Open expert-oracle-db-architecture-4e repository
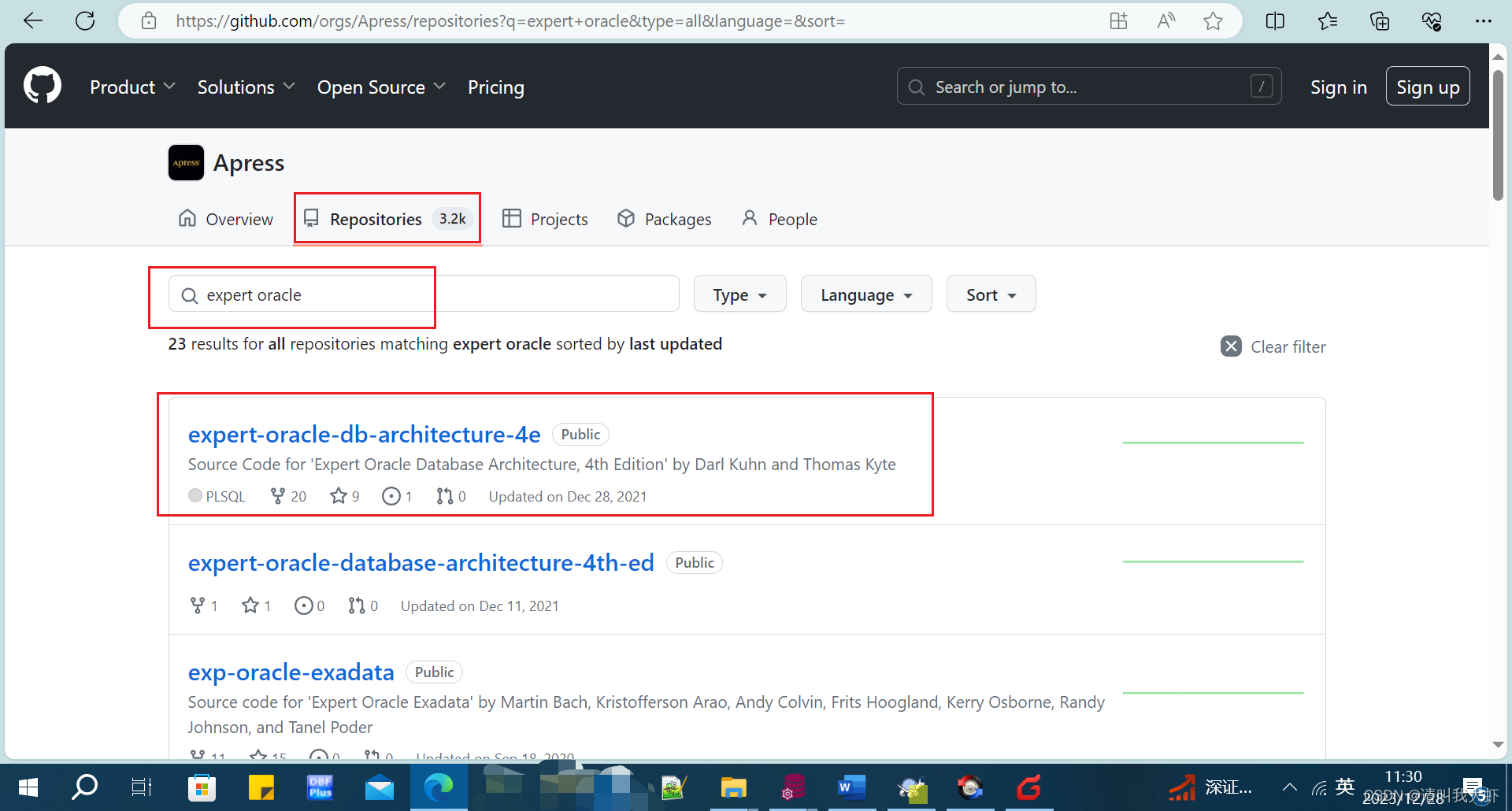Screen dimensions: 1512x811 click(x=365, y=434)
